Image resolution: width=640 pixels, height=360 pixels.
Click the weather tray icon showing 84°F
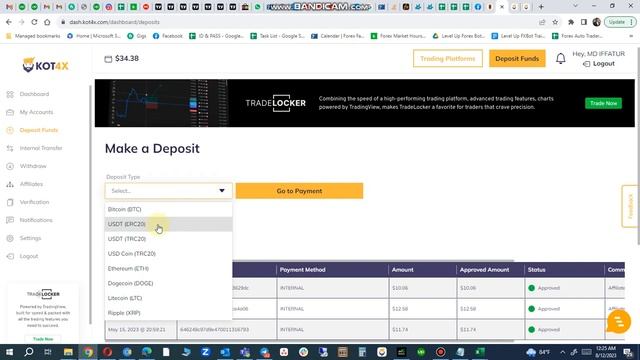pyautogui.click(x=538, y=352)
